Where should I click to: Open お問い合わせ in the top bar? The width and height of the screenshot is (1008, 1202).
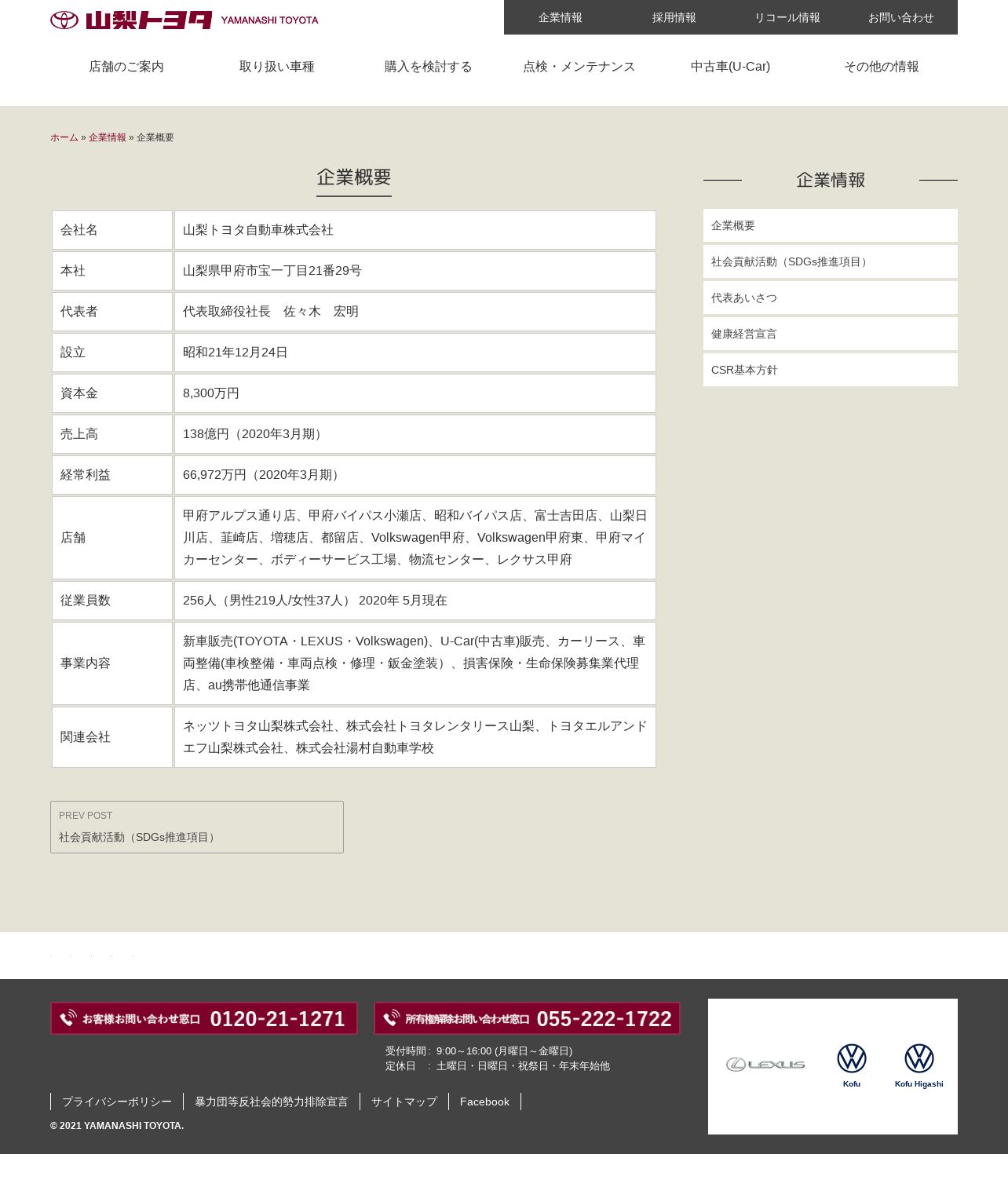[x=901, y=17]
